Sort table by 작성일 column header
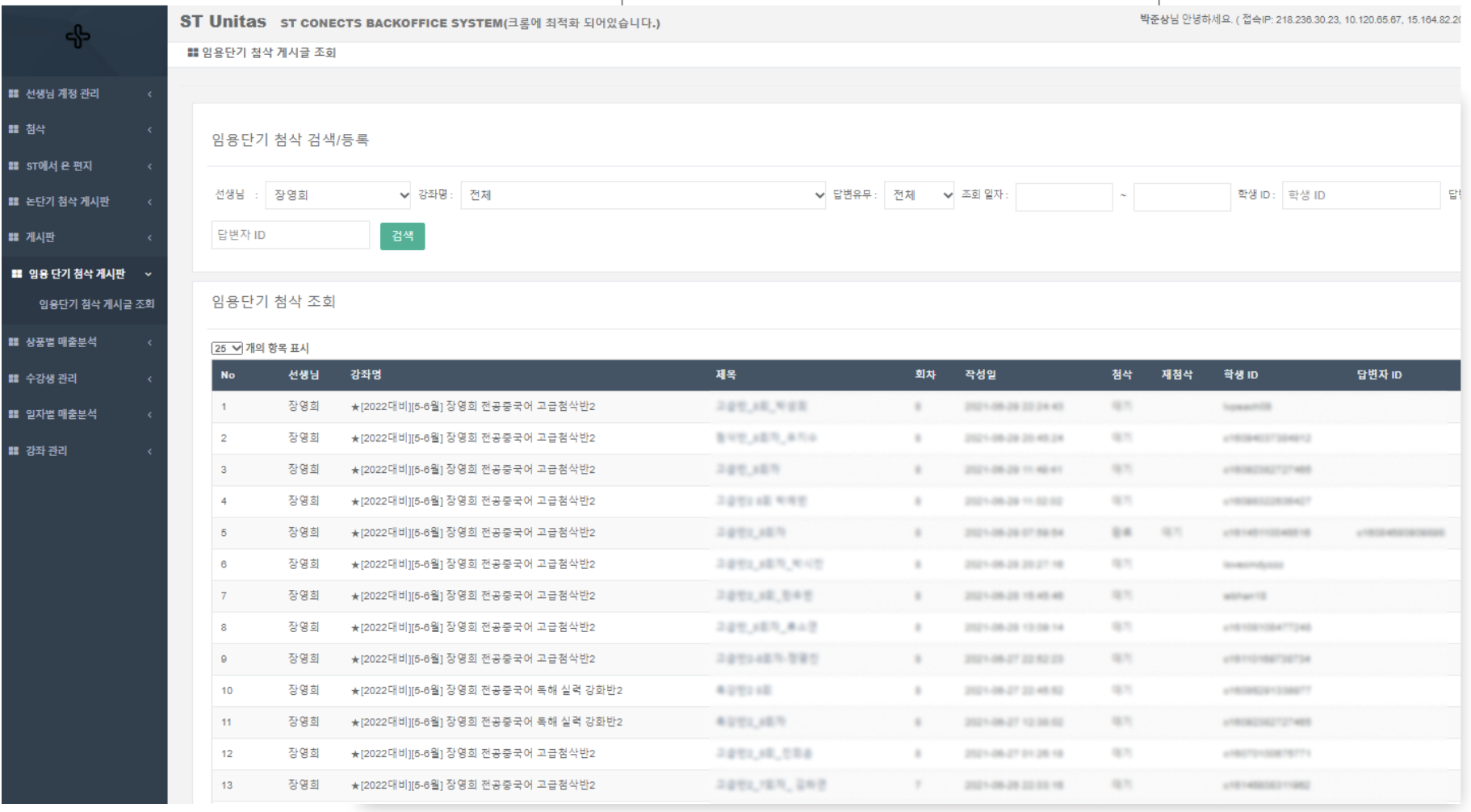Screen dimensions: 1471x812 [x=980, y=375]
